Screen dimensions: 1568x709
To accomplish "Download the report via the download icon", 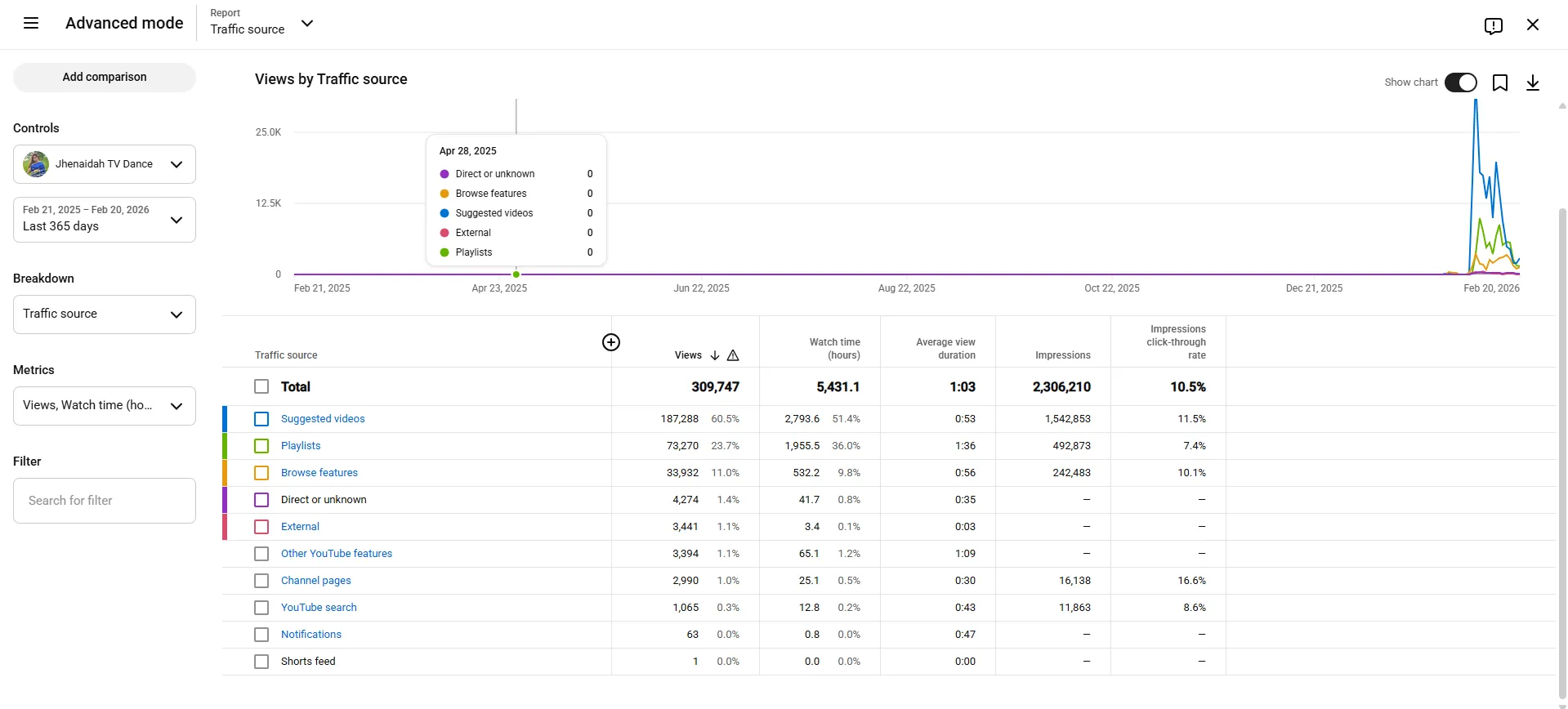I will 1533,82.
